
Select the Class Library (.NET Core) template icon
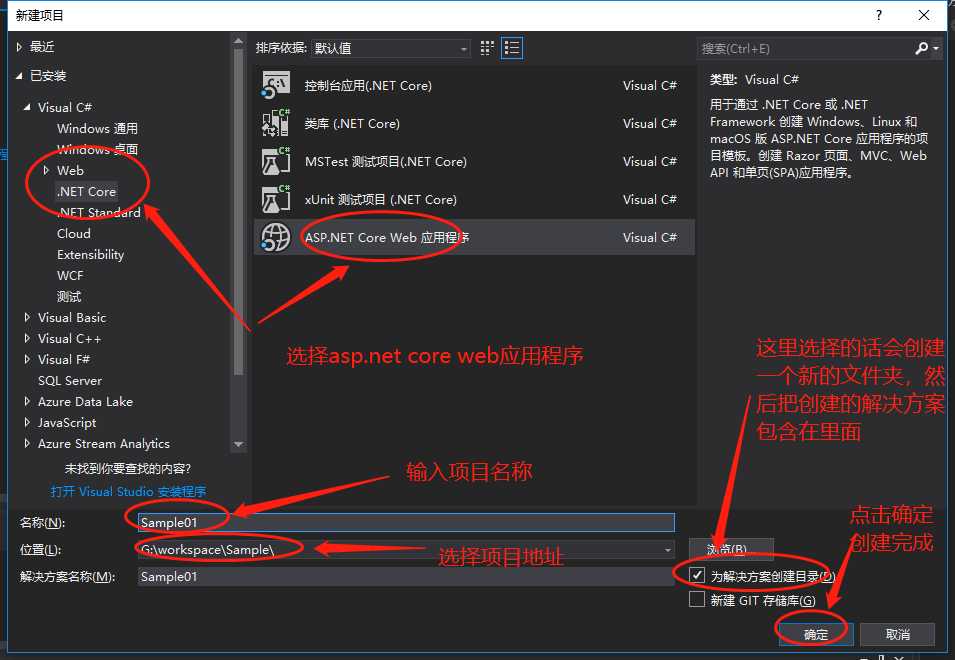[x=276, y=123]
